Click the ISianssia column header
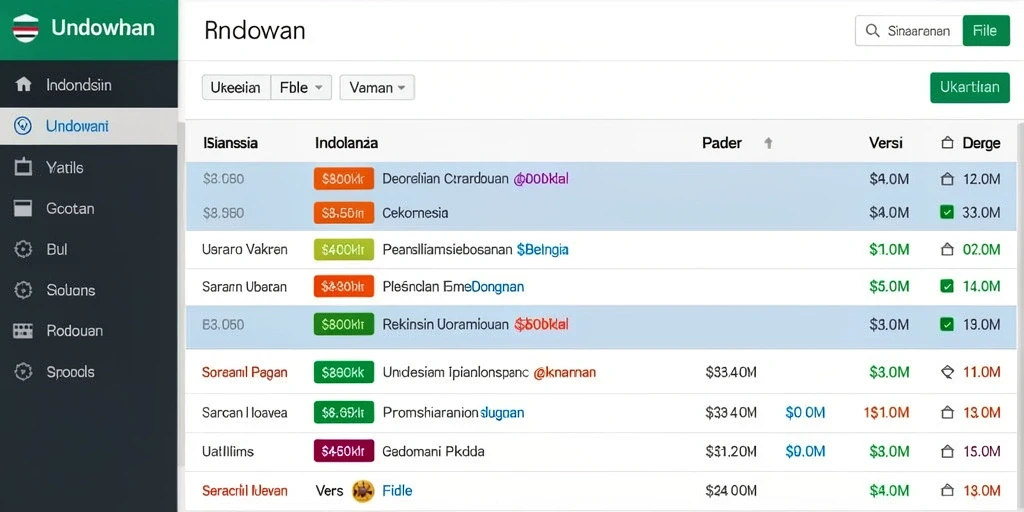The image size is (1024, 512). [x=231, y=143]
